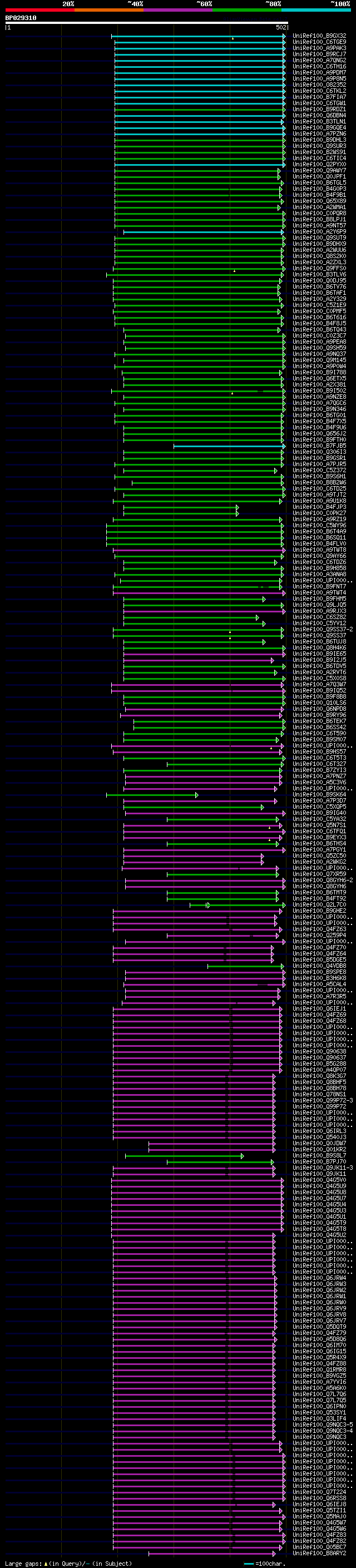
Task: Click the 'Large gaps' legend text
Action: point(24,1564)
